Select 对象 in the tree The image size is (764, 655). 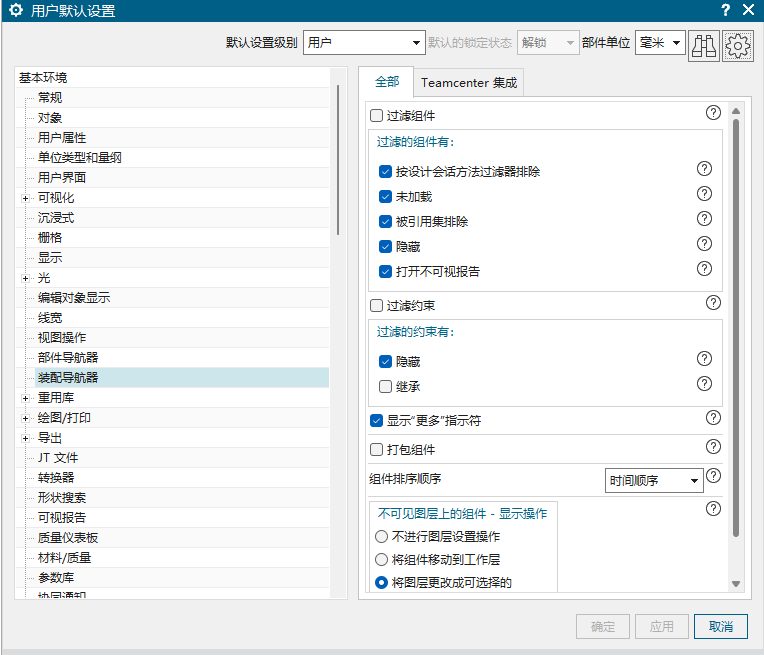tap(50, 117)
